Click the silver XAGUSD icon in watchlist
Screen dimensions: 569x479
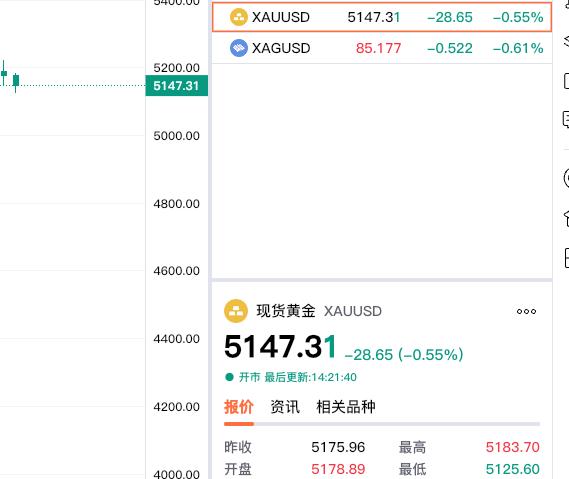coord(238,48)
